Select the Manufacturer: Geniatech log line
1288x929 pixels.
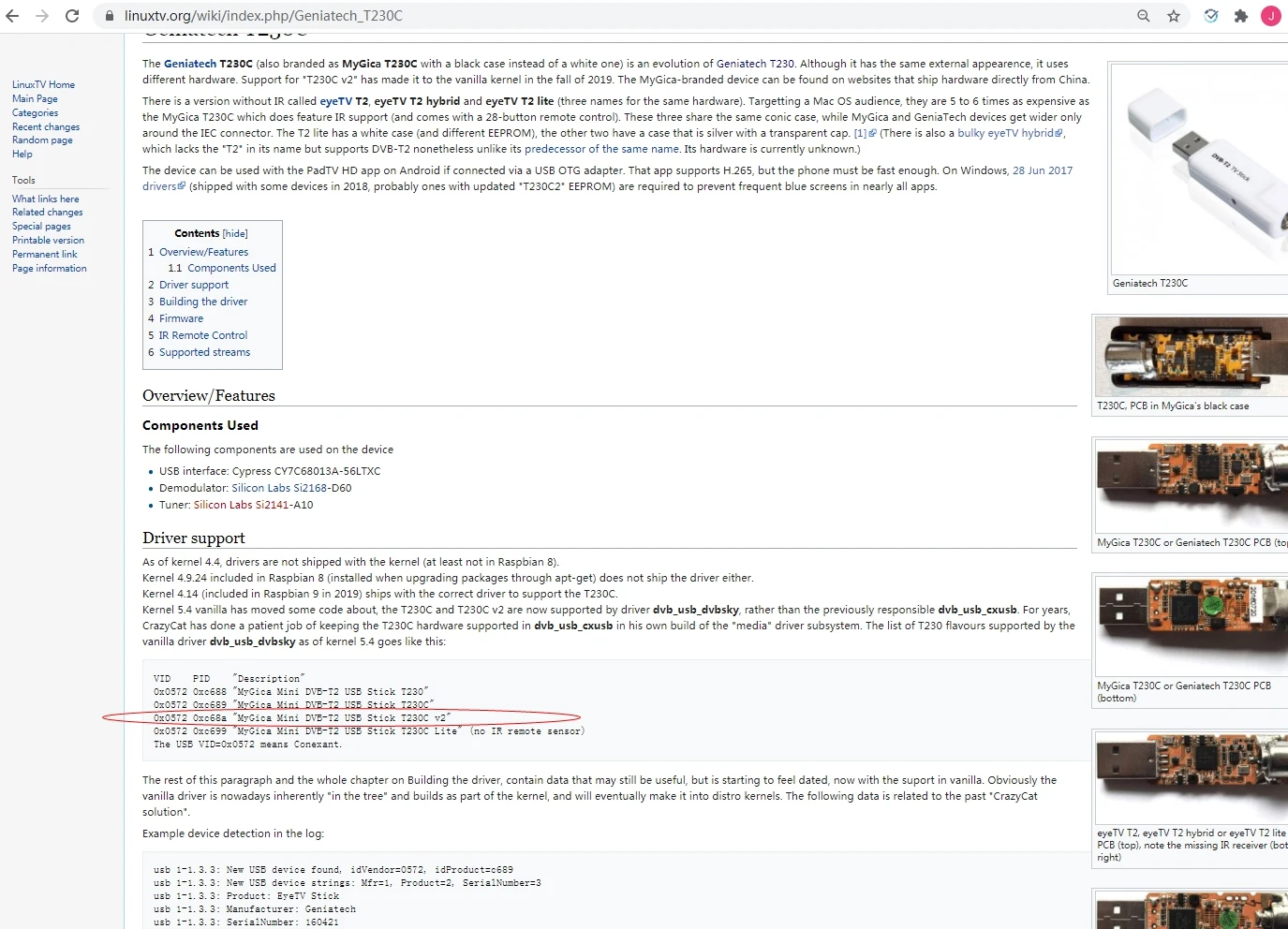(x=255, y=909)
